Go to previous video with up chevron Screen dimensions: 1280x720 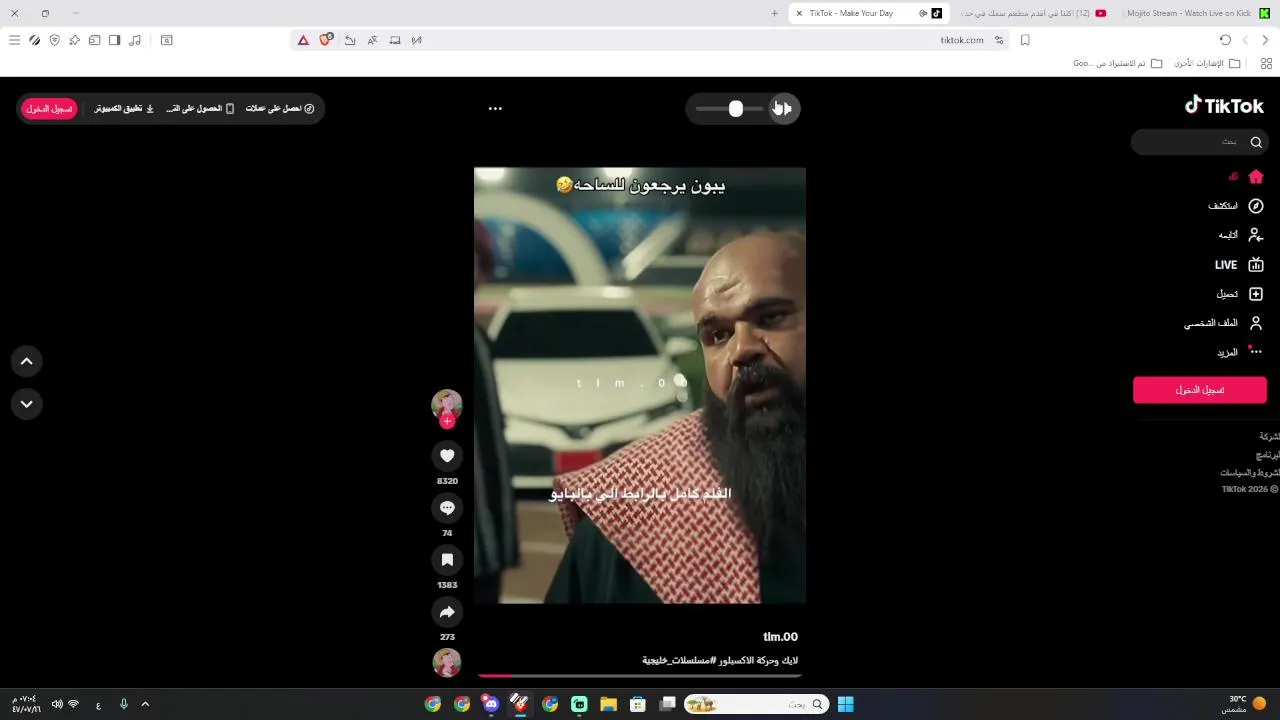coord(27,361)
